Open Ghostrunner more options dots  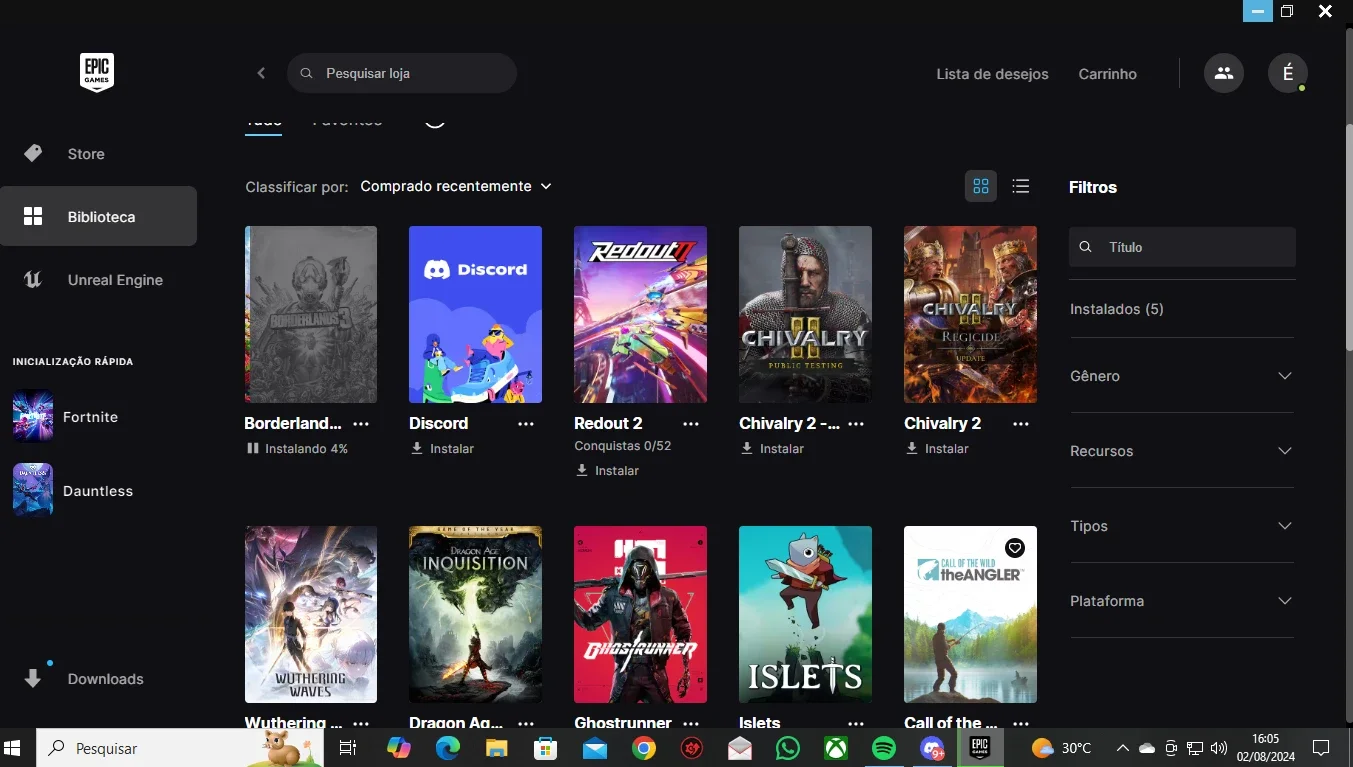point(691,723)
